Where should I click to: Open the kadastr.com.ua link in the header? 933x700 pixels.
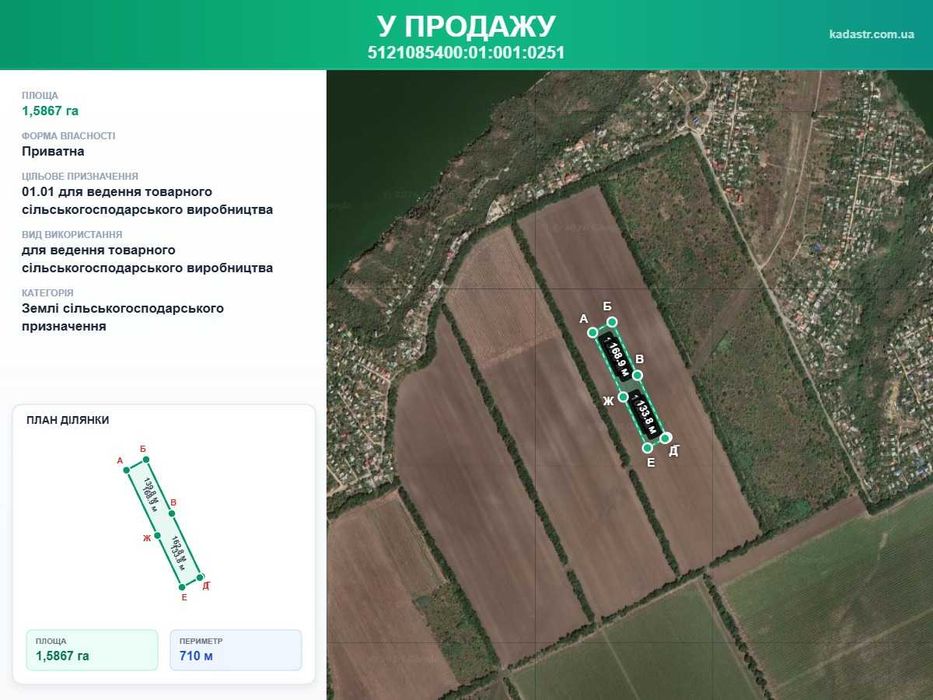point(871,34)
